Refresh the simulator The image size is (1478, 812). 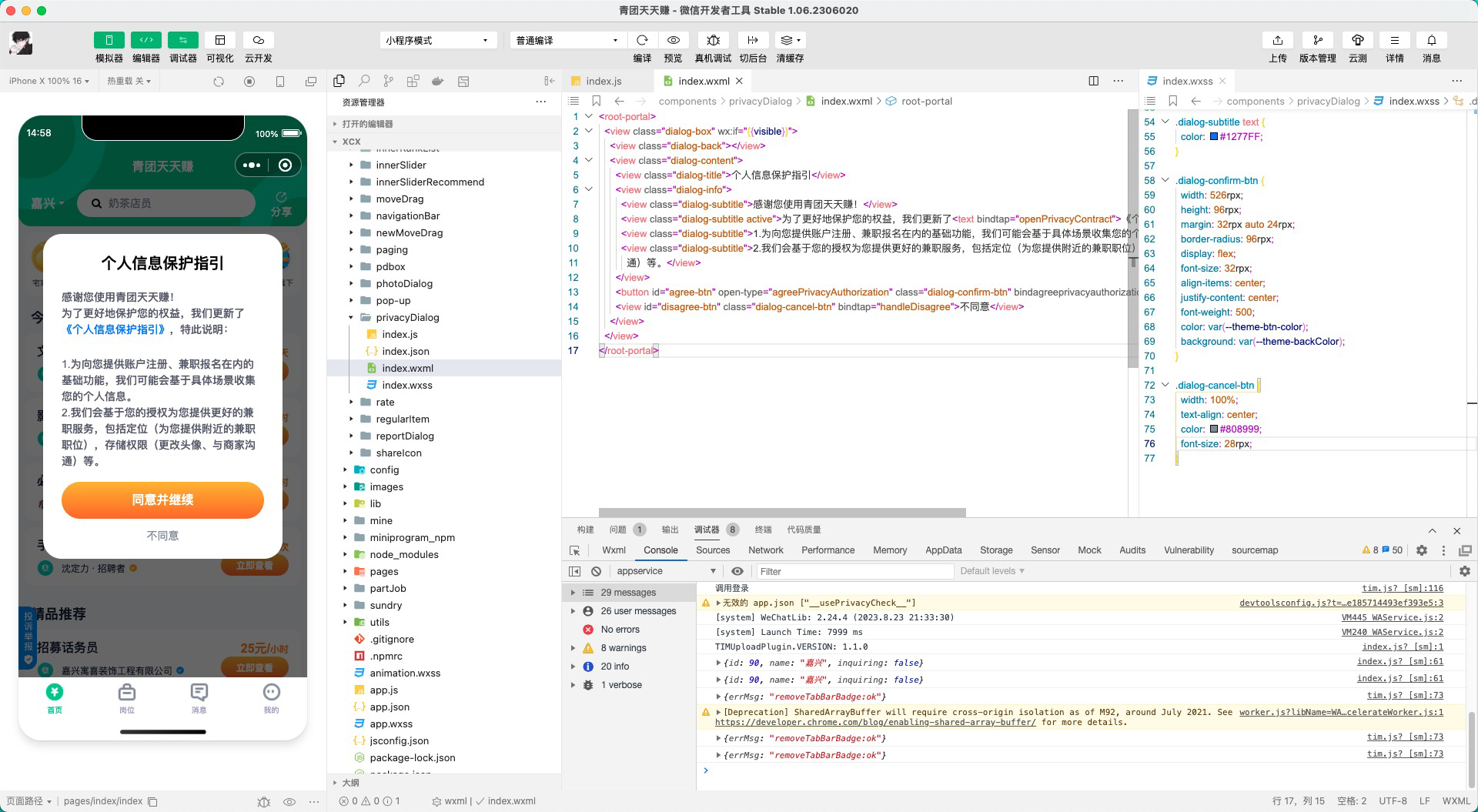coord(219,81)
